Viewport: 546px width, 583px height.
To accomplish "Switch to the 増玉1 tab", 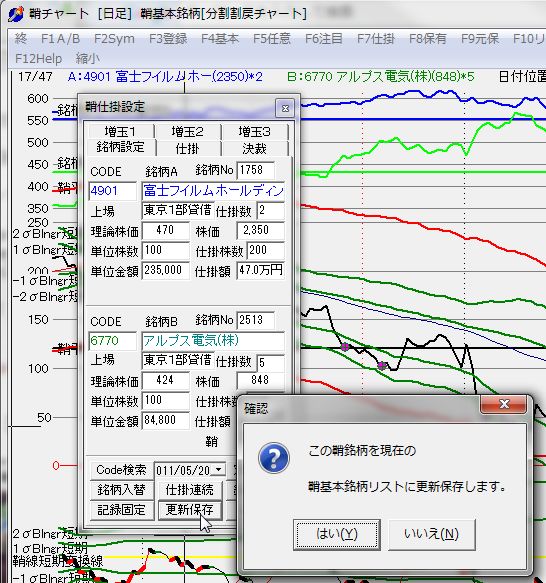I will pyautogui.click(x=120, y=132).
